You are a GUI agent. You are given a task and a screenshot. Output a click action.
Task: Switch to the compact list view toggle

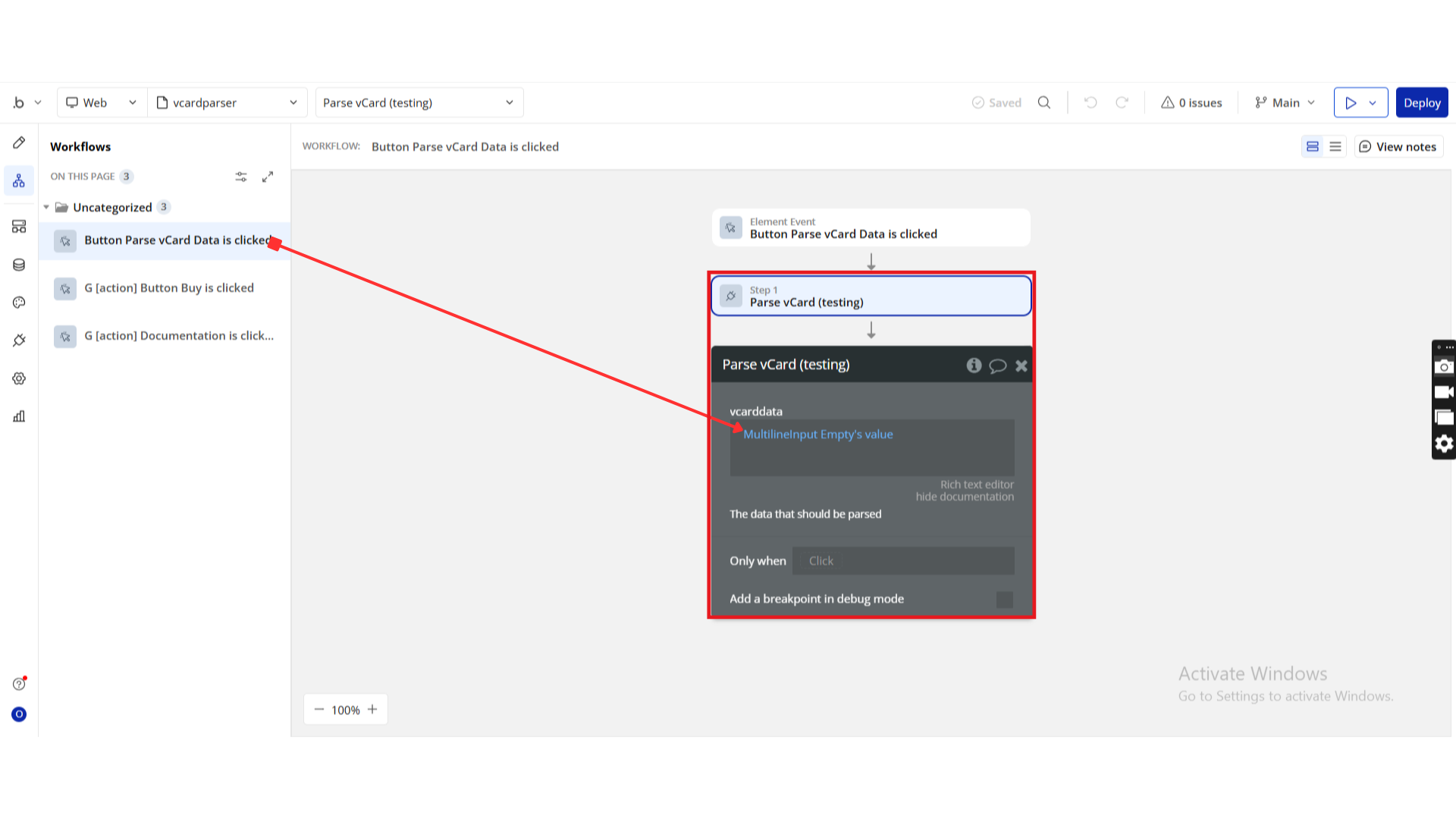(x=1335, y=146)
